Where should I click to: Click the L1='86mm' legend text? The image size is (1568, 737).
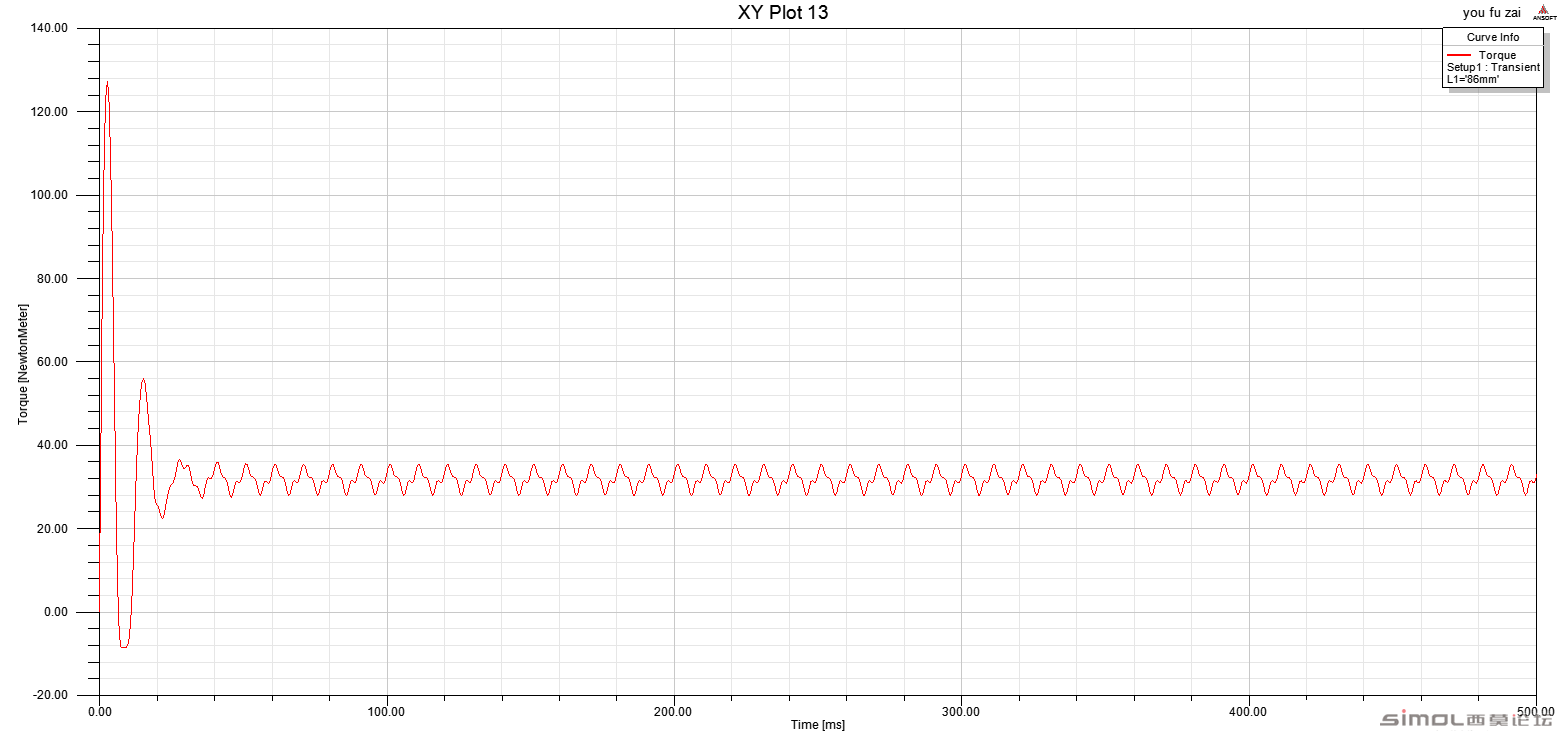click(x=1472, y=79)
